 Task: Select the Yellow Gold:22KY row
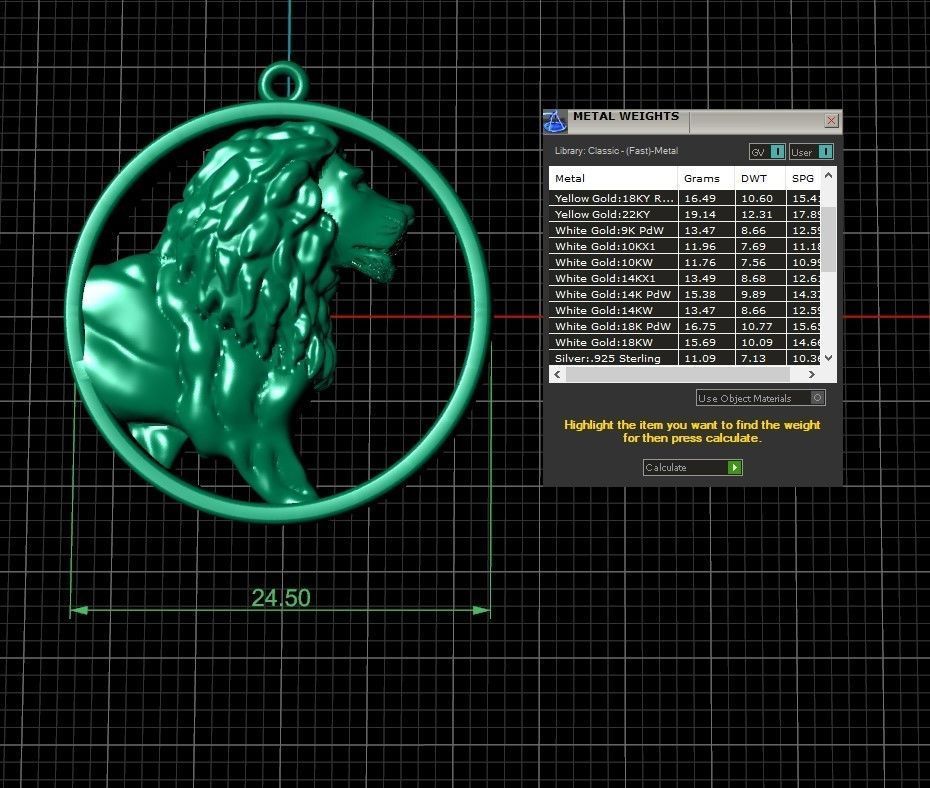pos(685,214)
